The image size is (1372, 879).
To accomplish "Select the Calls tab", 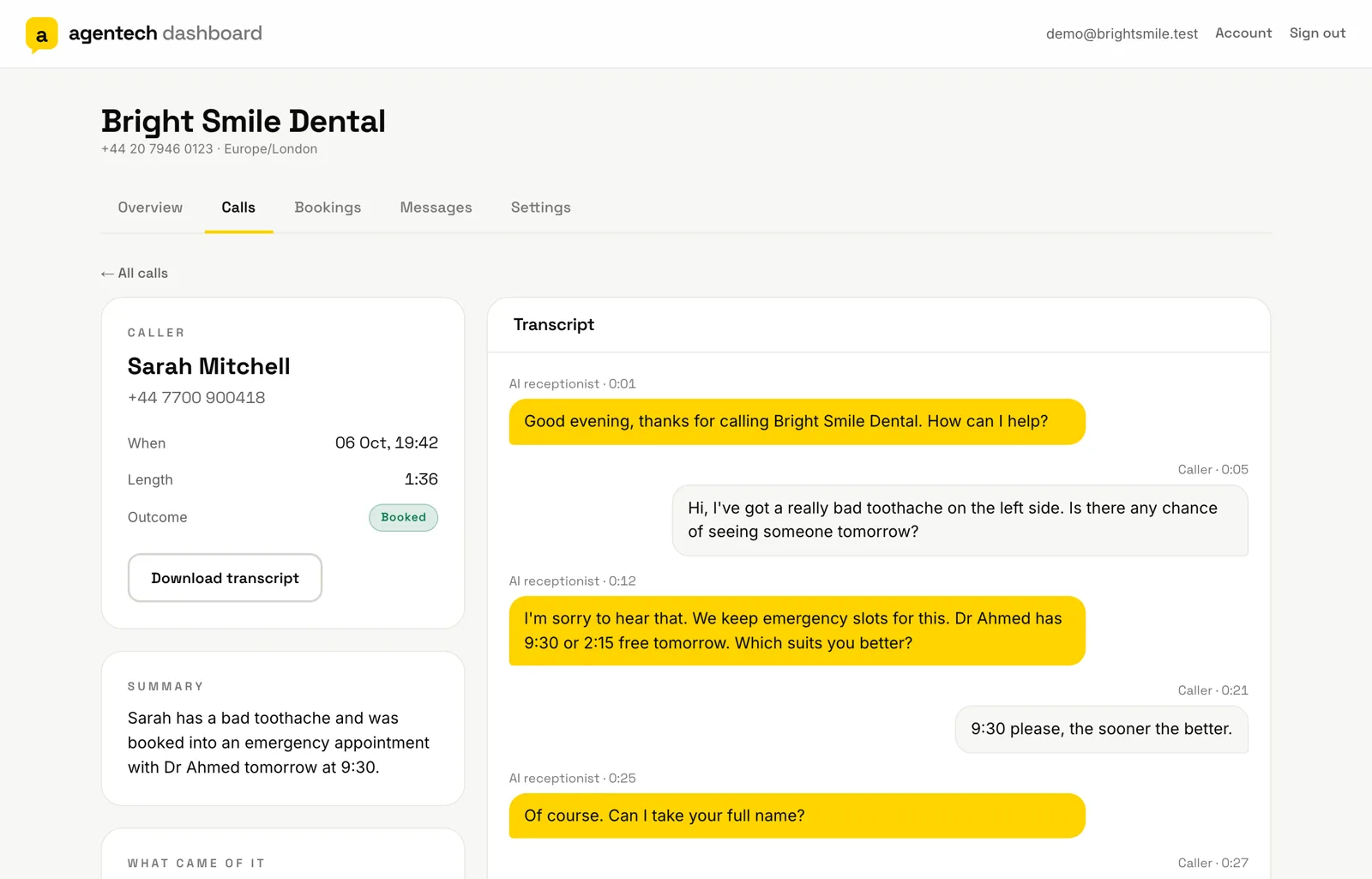I will pos(238,208).
